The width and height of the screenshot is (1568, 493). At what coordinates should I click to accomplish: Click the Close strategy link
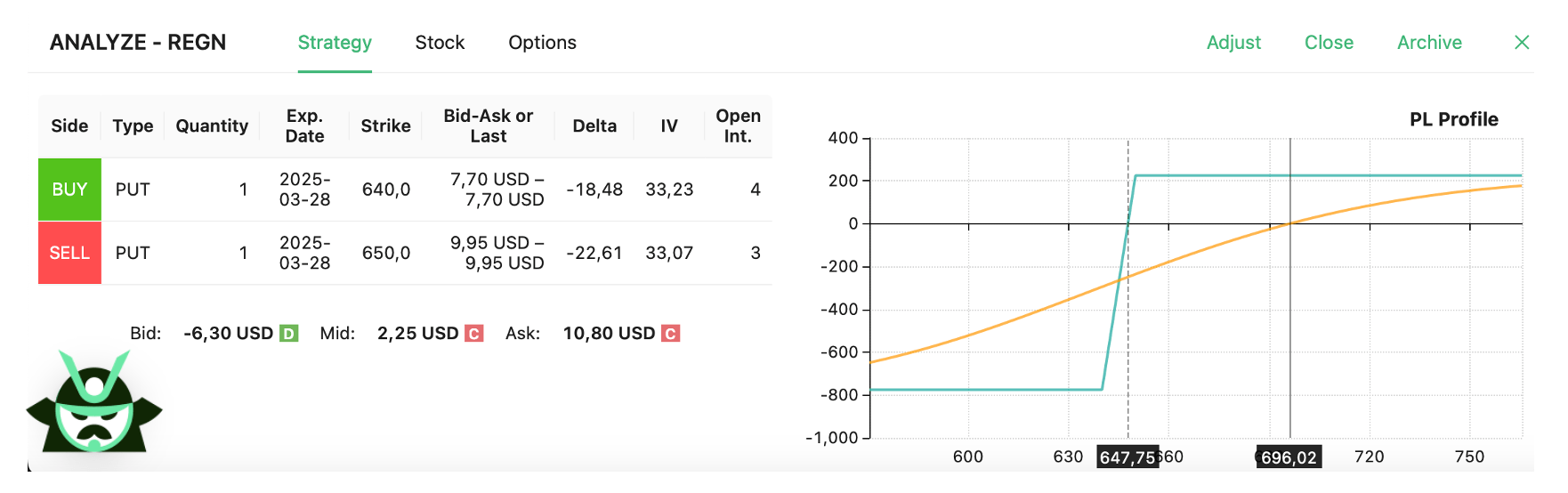[x=1329, y=43]
